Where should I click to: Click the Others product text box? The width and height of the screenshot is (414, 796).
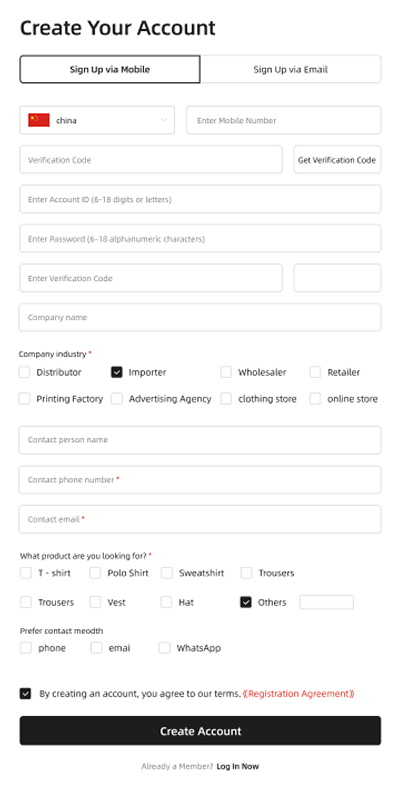[x=326, y=603]
